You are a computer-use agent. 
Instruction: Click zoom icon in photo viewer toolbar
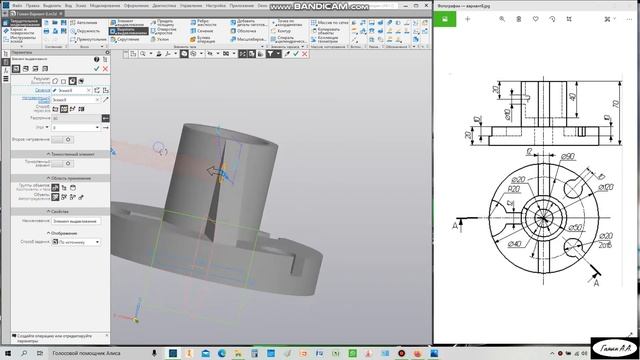[x=502, y=19]
